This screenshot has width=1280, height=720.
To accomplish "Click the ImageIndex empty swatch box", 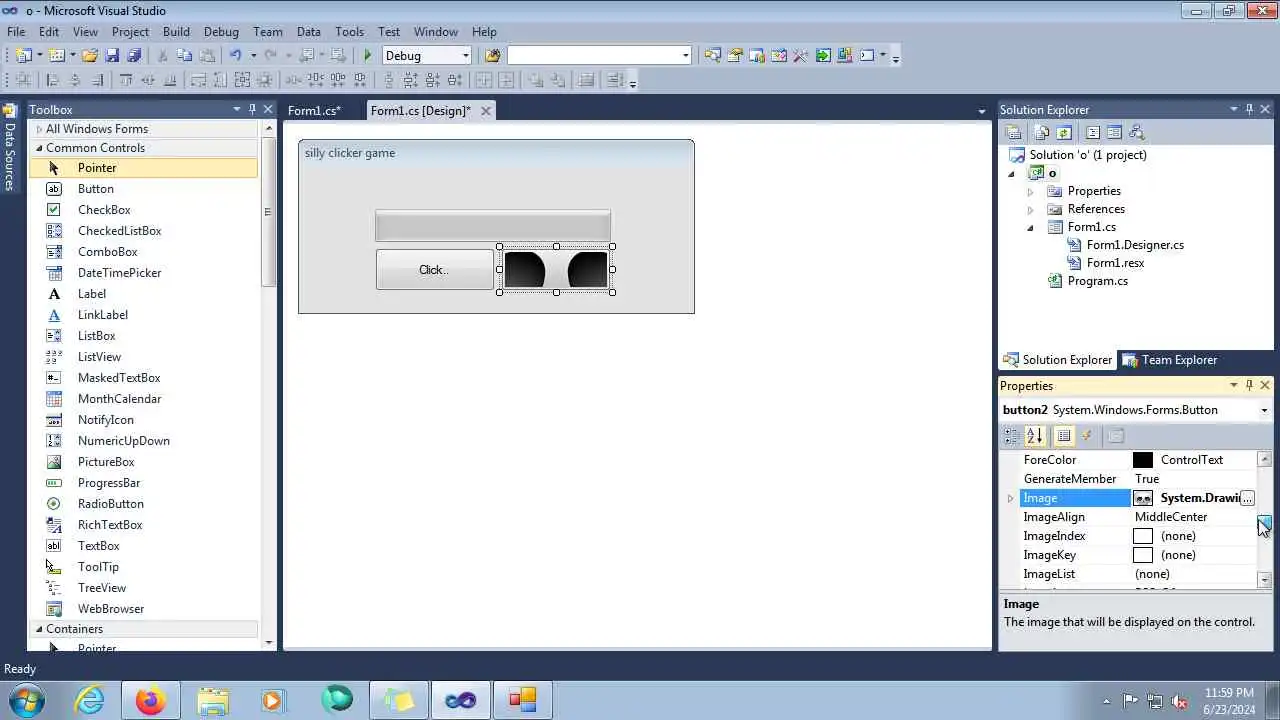I will [1143, 536].
